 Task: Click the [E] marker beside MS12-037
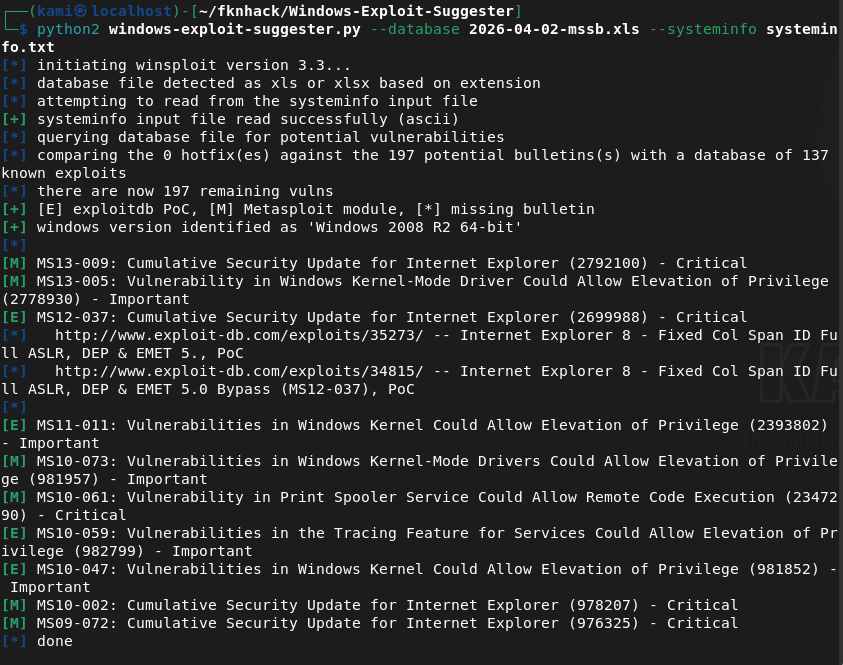click(x=15, y=317)
